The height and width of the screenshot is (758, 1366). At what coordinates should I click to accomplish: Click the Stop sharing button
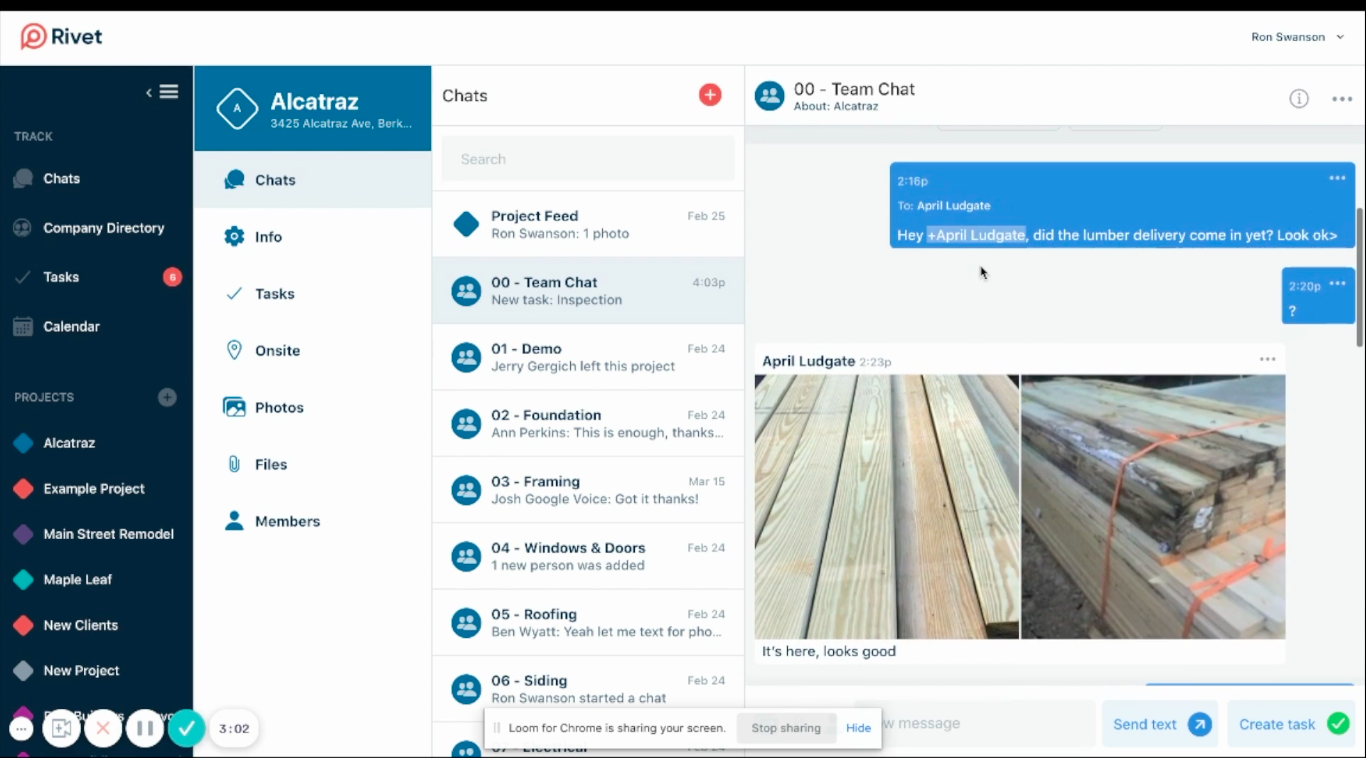click(786, 728)
